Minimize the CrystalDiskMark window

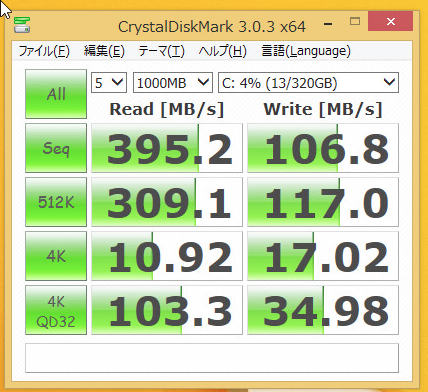[328, 23]
